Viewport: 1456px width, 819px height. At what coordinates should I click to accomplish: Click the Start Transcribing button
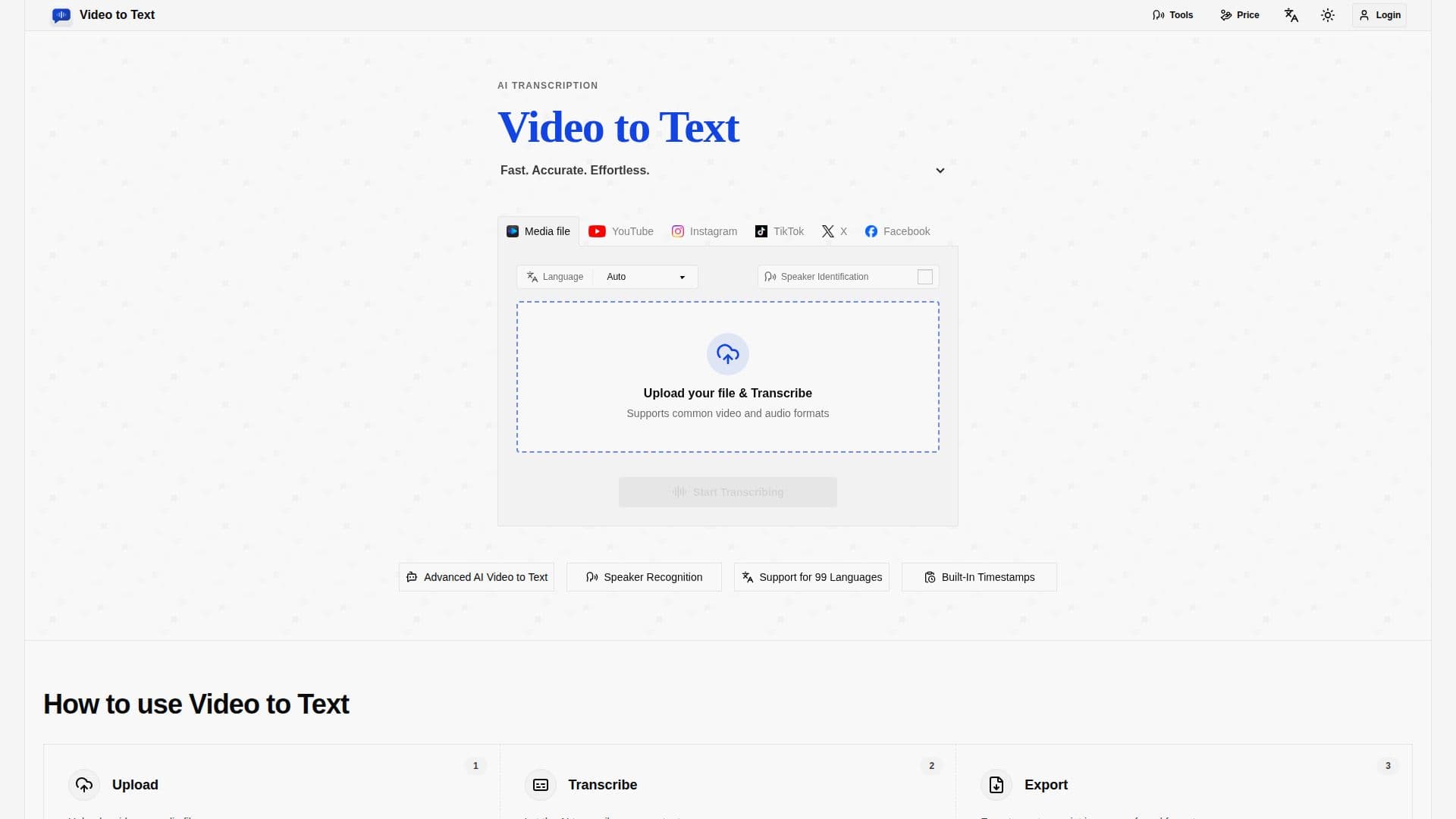(728, 492)
